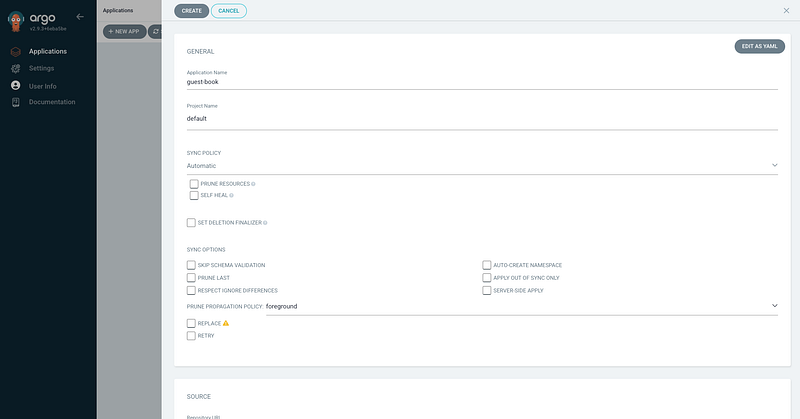Enable Auto-Create Namespace

487,265
